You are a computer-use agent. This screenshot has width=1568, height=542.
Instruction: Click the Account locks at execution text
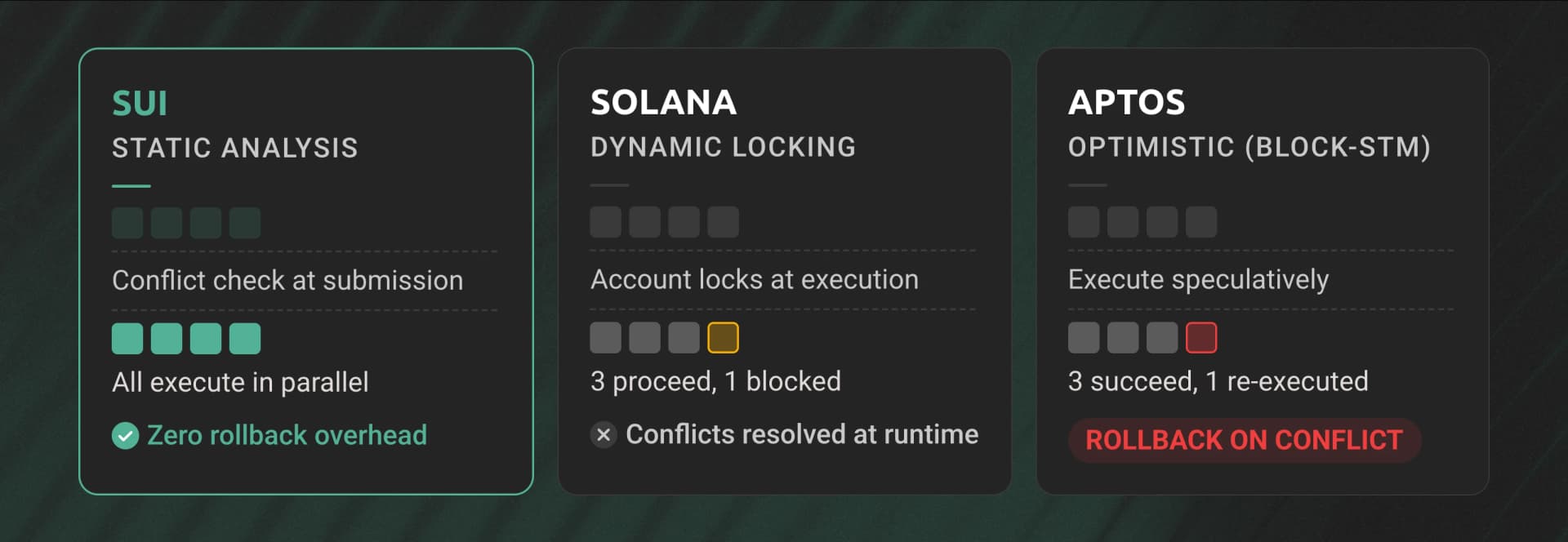[754, 280]
